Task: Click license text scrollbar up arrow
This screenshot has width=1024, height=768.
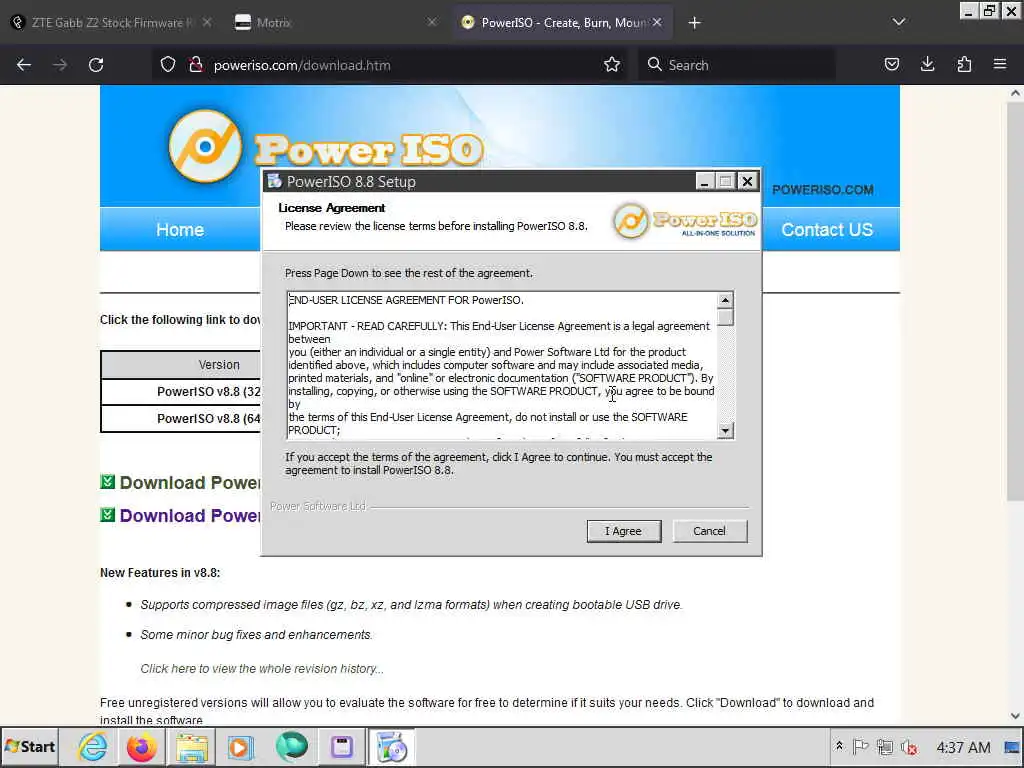Action: [725, 300]
